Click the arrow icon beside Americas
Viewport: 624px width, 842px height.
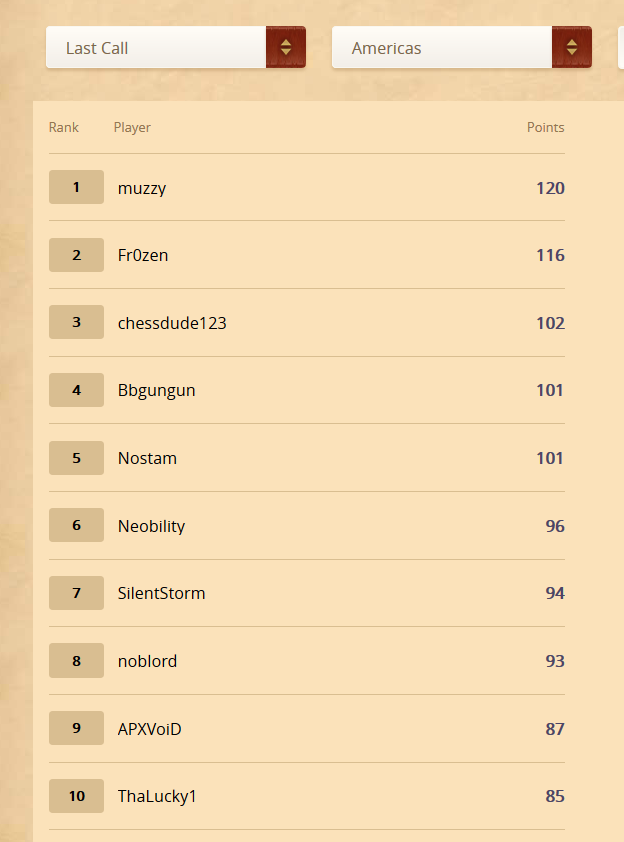click(x=572, y=48)
